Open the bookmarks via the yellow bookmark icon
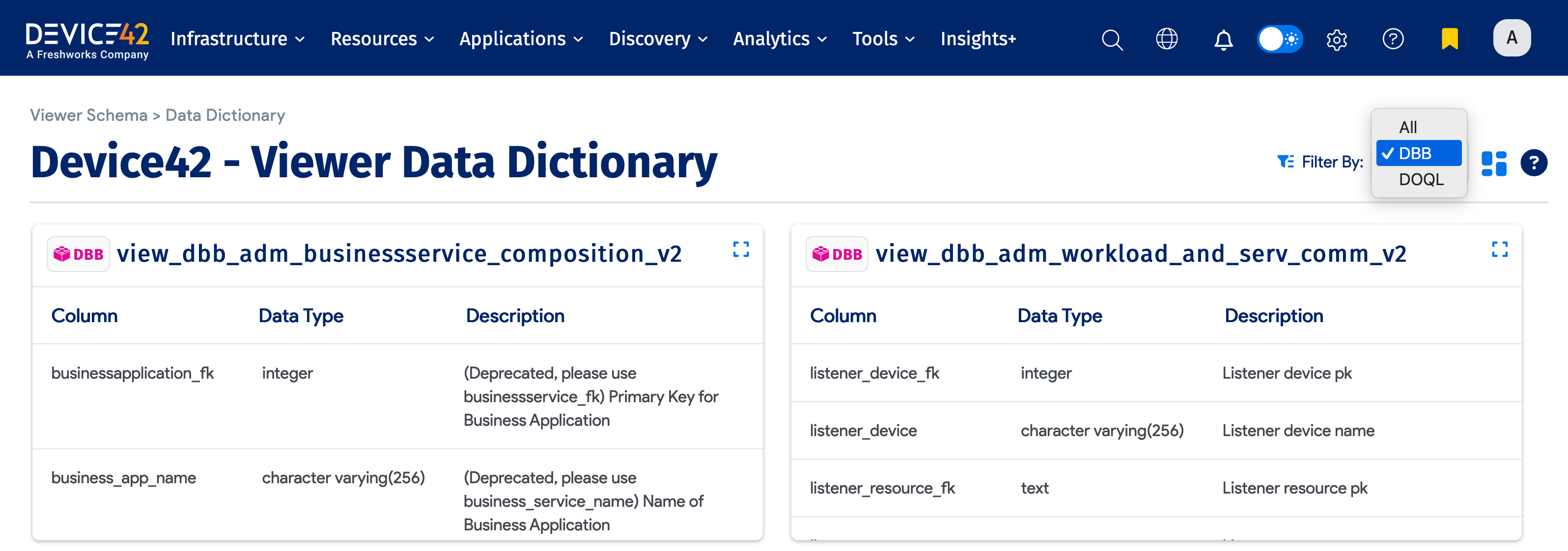The width and height of the screenshot is (1568, 551). (x=1449, y=39)
